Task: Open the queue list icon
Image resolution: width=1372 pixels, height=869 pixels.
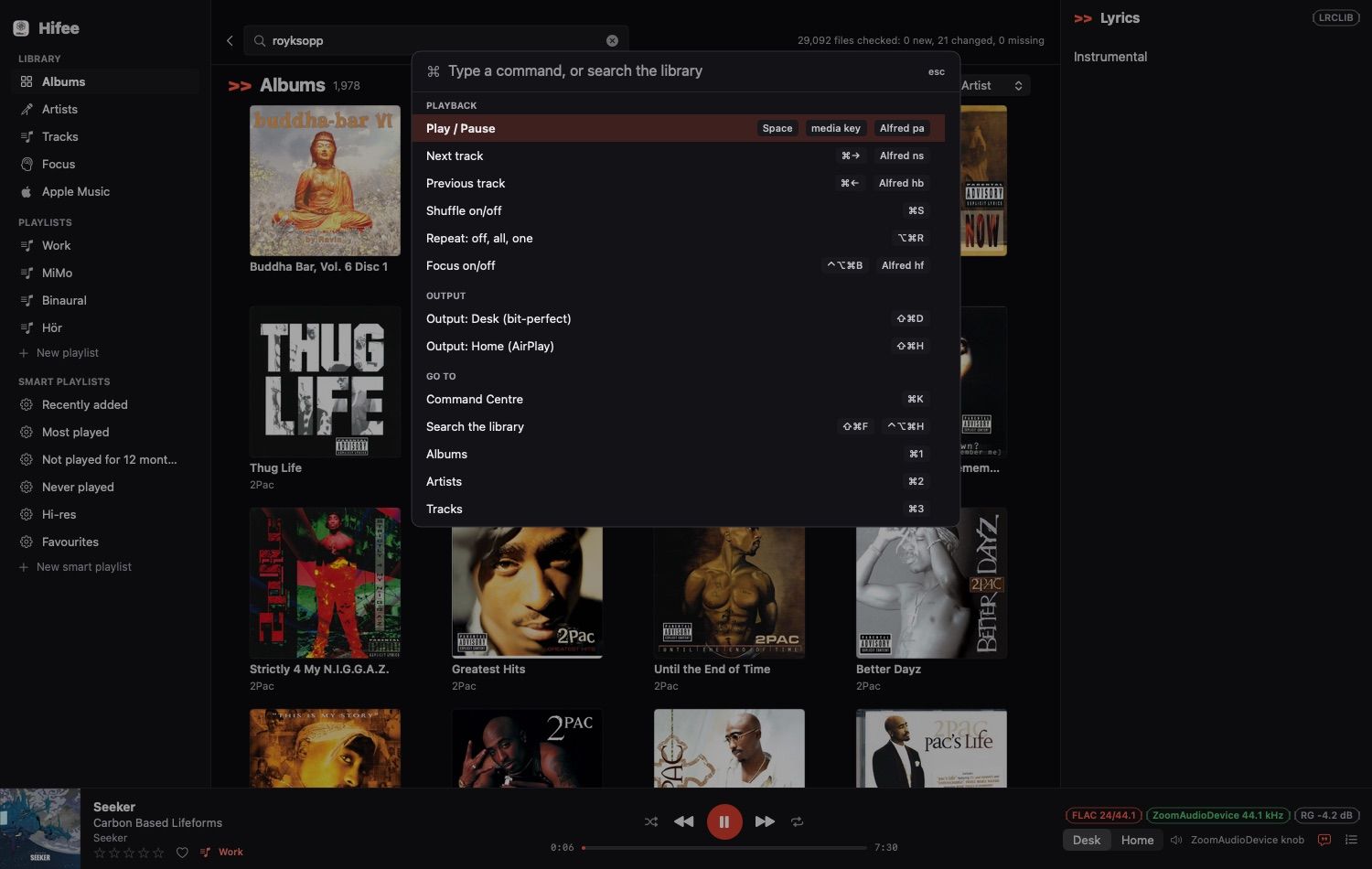Action: click(x=1351, y=840)
